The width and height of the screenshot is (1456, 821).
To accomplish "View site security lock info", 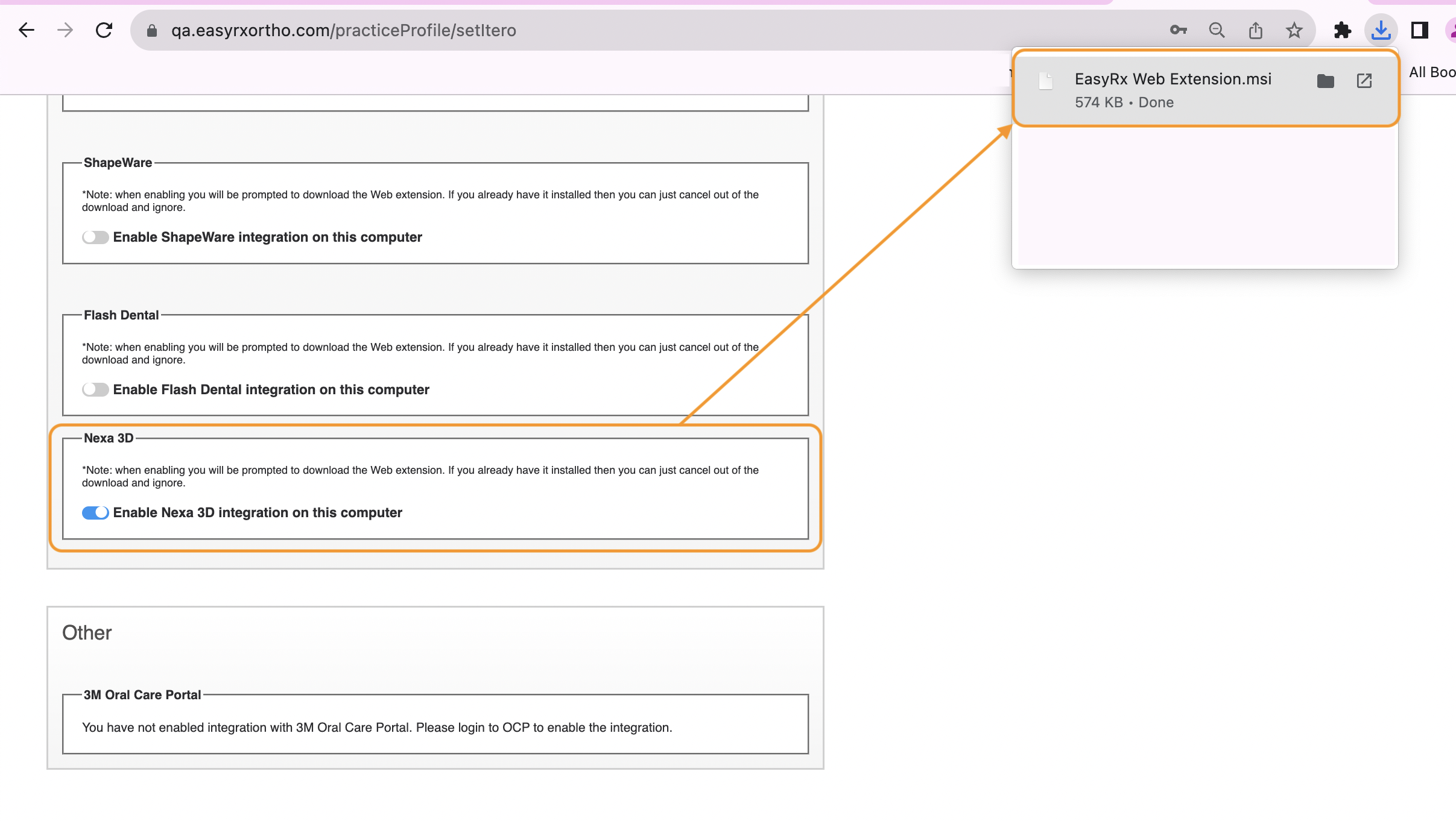I will 152,30.
